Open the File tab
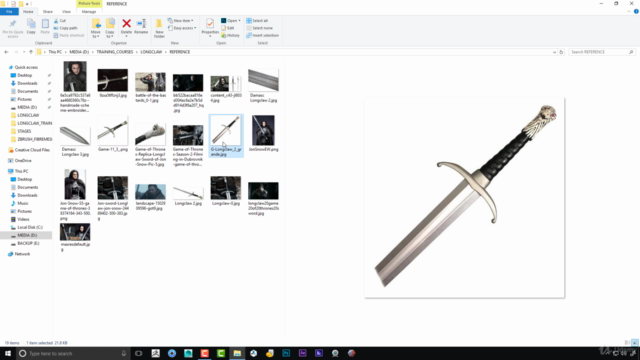 click(9, 12)
